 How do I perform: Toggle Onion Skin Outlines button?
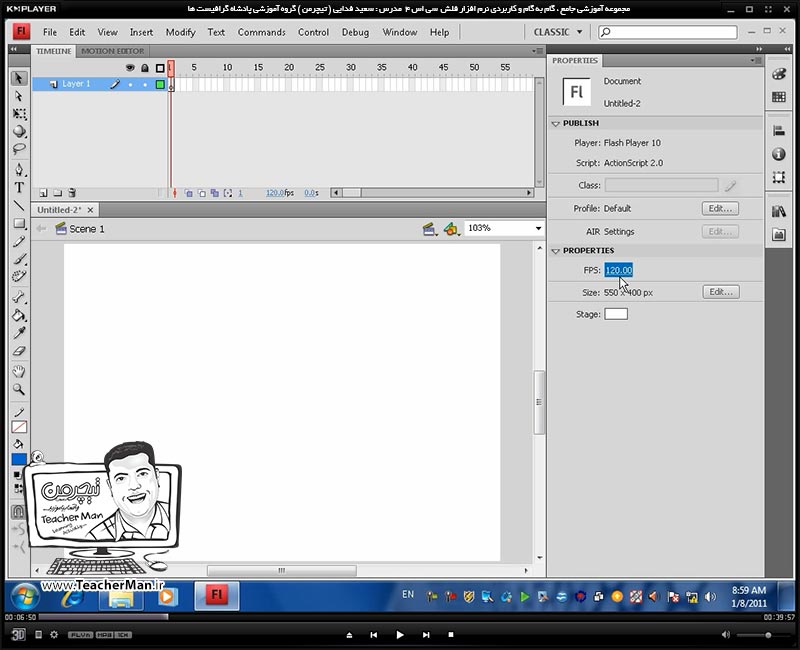click(202, 193)
